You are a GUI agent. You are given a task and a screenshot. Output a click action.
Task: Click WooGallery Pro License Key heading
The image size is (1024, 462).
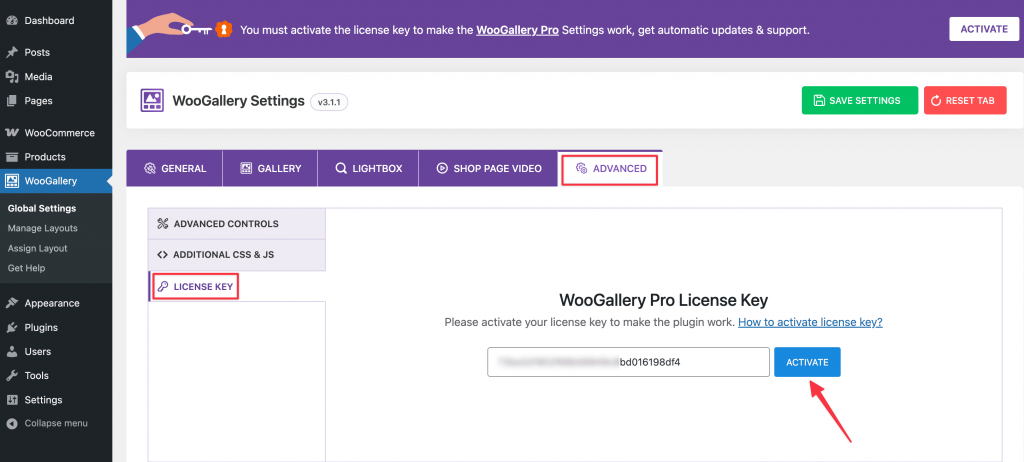664,300
